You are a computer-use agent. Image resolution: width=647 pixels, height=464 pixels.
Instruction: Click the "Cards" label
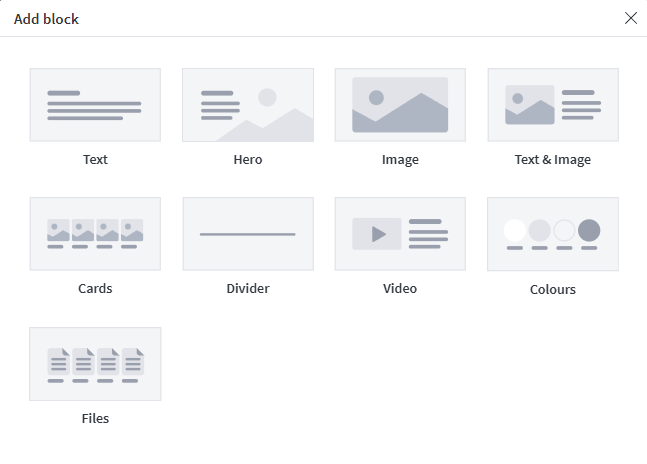(x=95, y=288)
